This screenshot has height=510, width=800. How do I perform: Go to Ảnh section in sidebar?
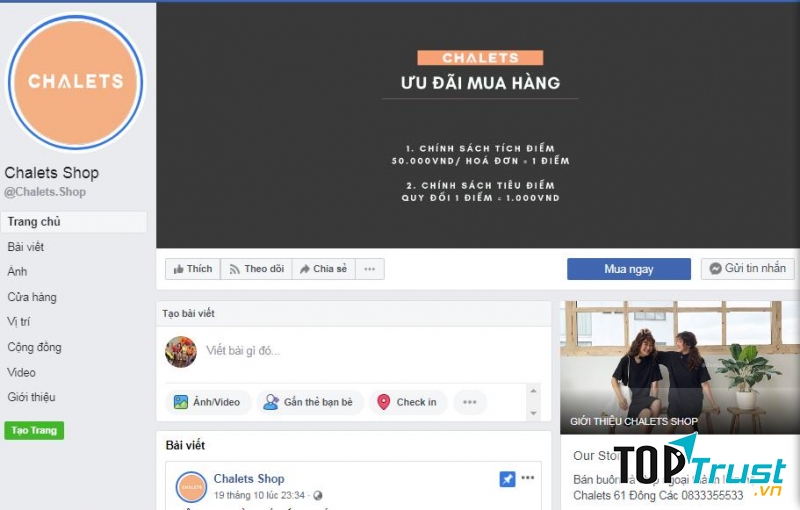pos(17,271)
